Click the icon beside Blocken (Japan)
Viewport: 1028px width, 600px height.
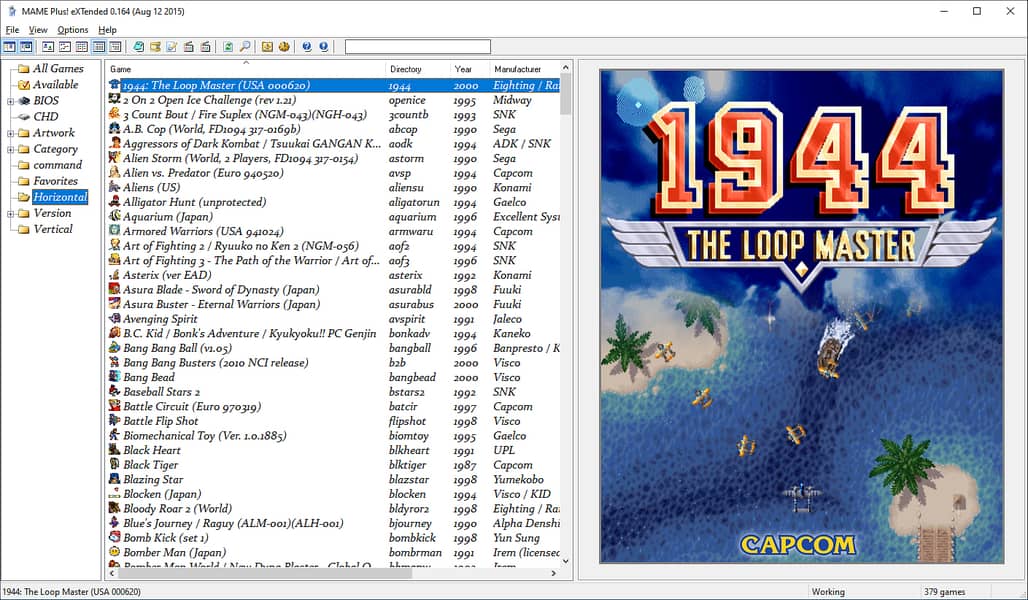[115, 494]
